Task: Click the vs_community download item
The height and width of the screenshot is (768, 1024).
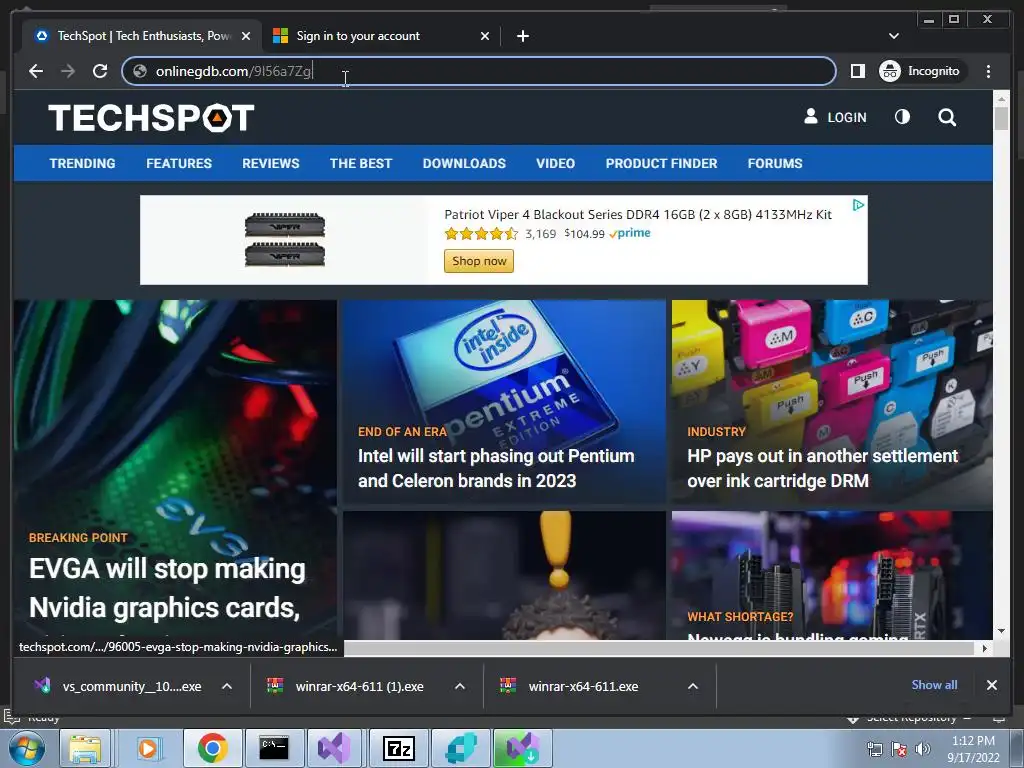Action: pos(119,686)
